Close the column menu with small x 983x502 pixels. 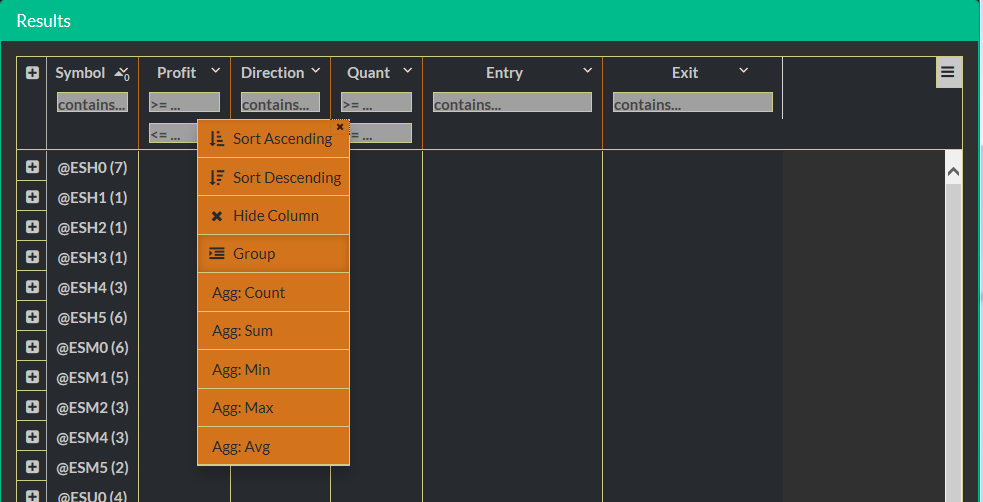click(x=340, y=127)
